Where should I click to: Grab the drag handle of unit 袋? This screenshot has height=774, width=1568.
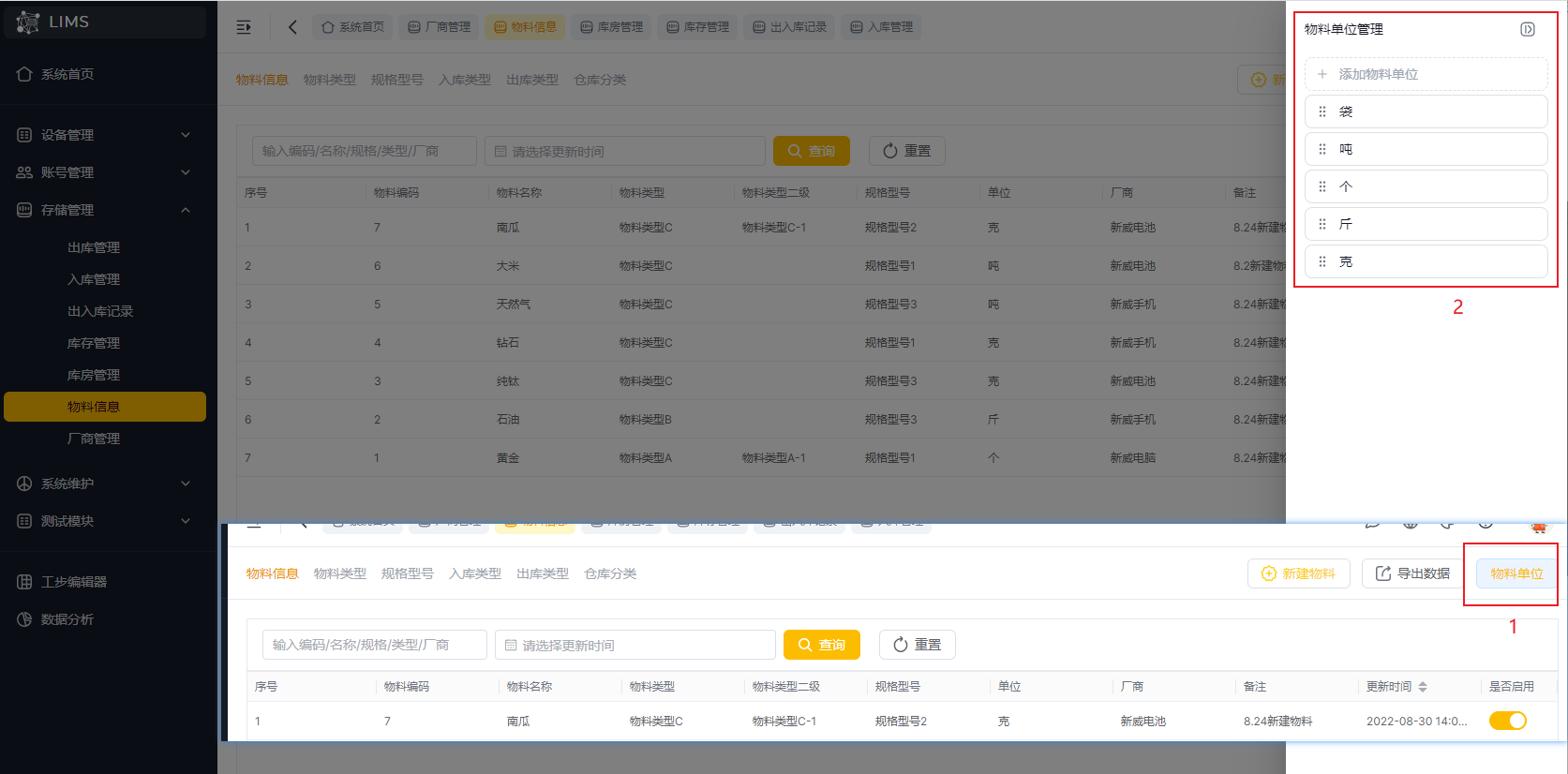tap(1322, 112)
